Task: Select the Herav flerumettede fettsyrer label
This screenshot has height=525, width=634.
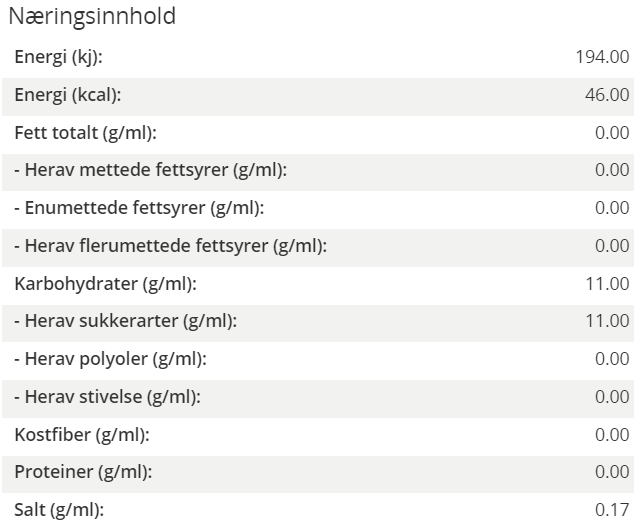Action: click(170, 246)
